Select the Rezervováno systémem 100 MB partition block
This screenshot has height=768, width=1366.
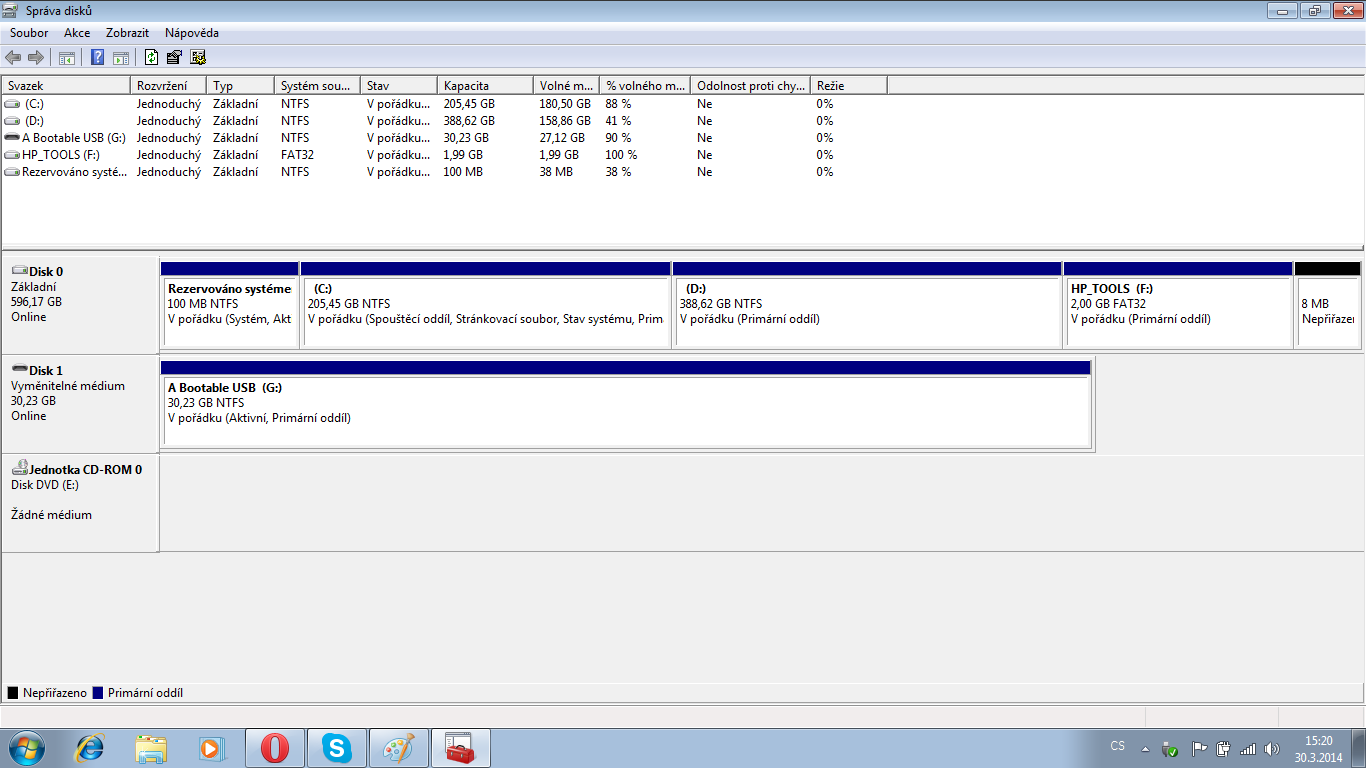tap(230, 305)
